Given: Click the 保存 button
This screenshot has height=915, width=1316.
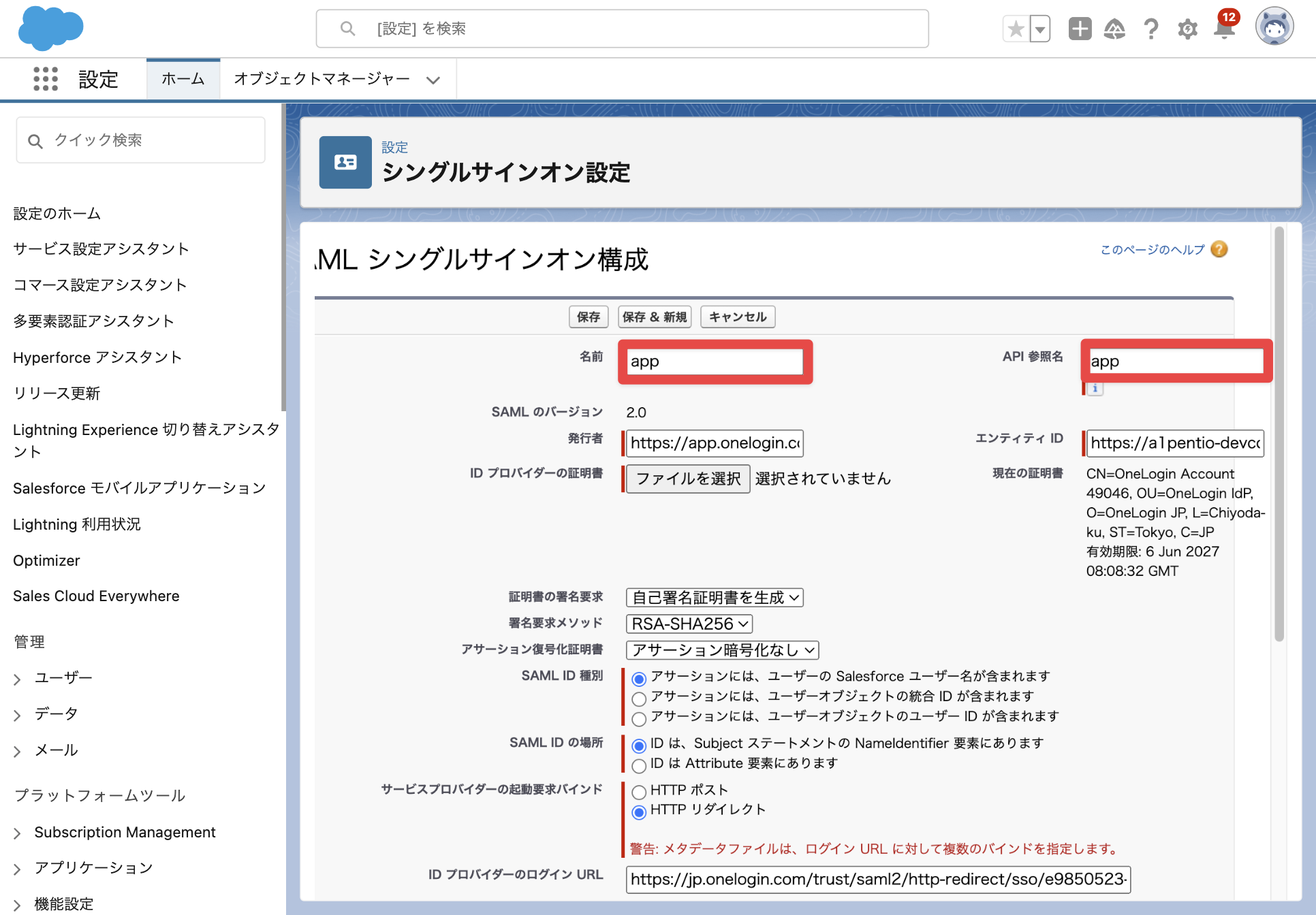Looking at the screenshot, I should 588,317.
